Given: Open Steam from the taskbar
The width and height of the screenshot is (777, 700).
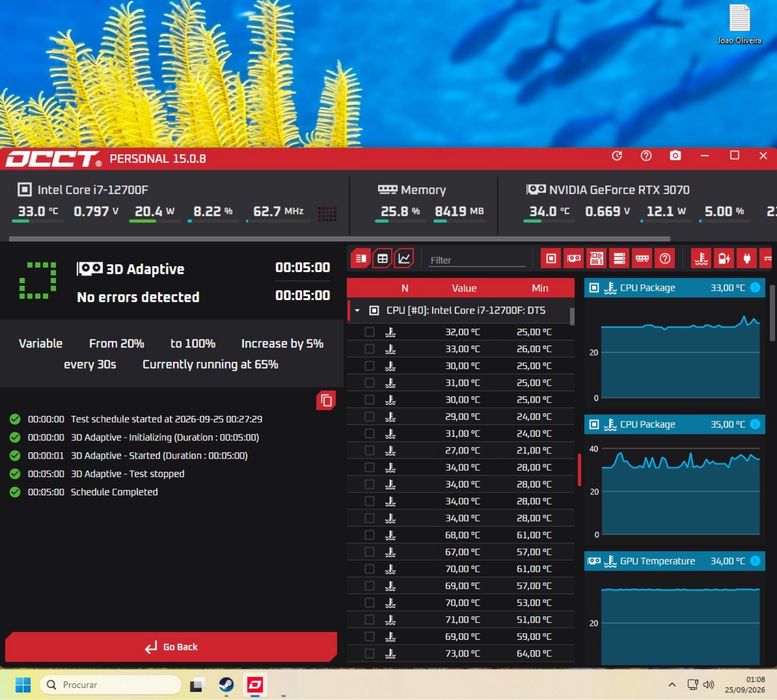Looking at the screenshot, I should pos(226,685).
